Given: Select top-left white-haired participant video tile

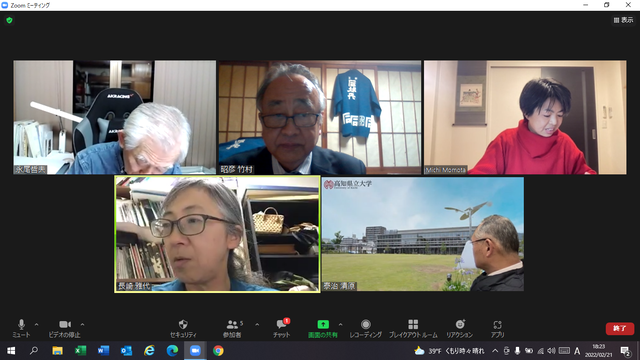Looking at the screenshot, I should click(115, 118).
